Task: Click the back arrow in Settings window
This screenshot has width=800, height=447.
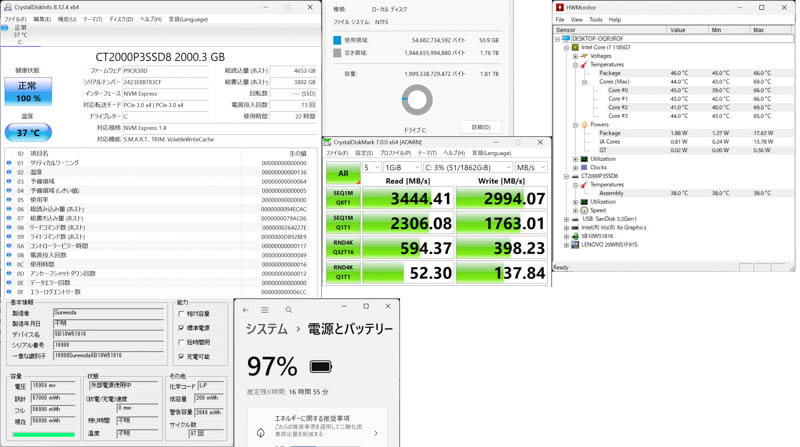Action: 246,310
